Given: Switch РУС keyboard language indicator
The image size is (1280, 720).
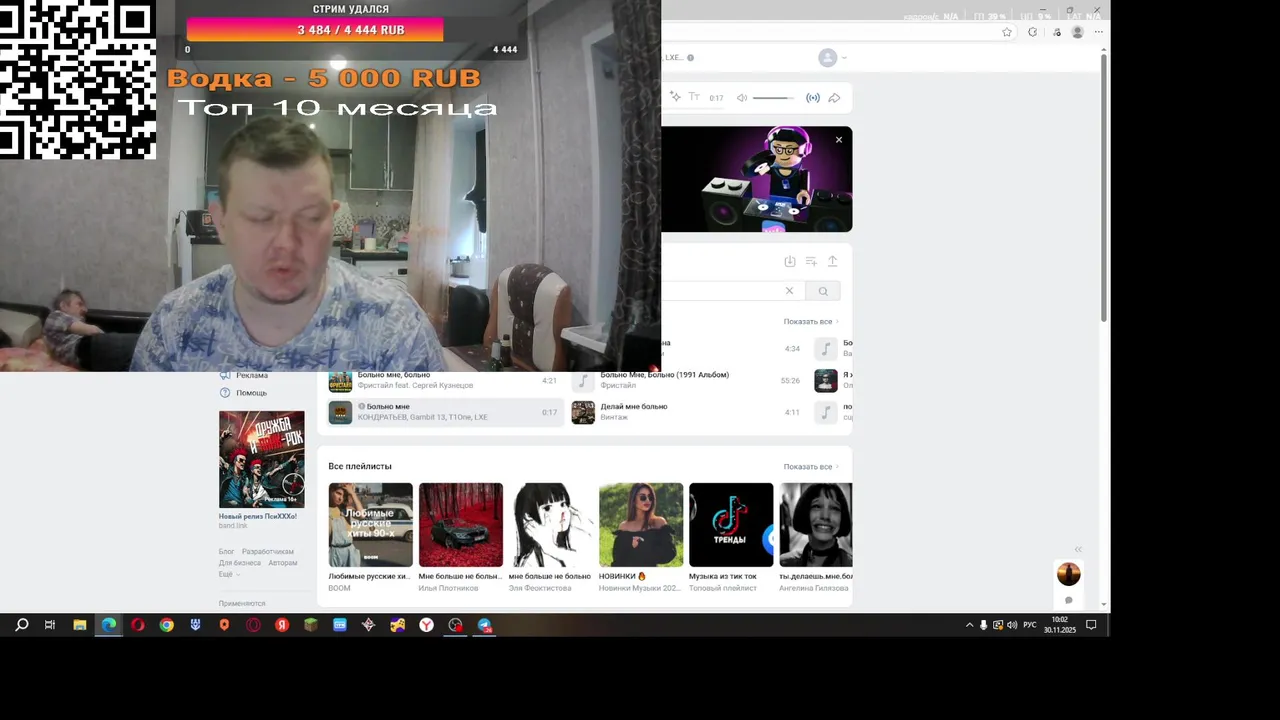Looking at the screenshot, I should (x=1030, y=625).
